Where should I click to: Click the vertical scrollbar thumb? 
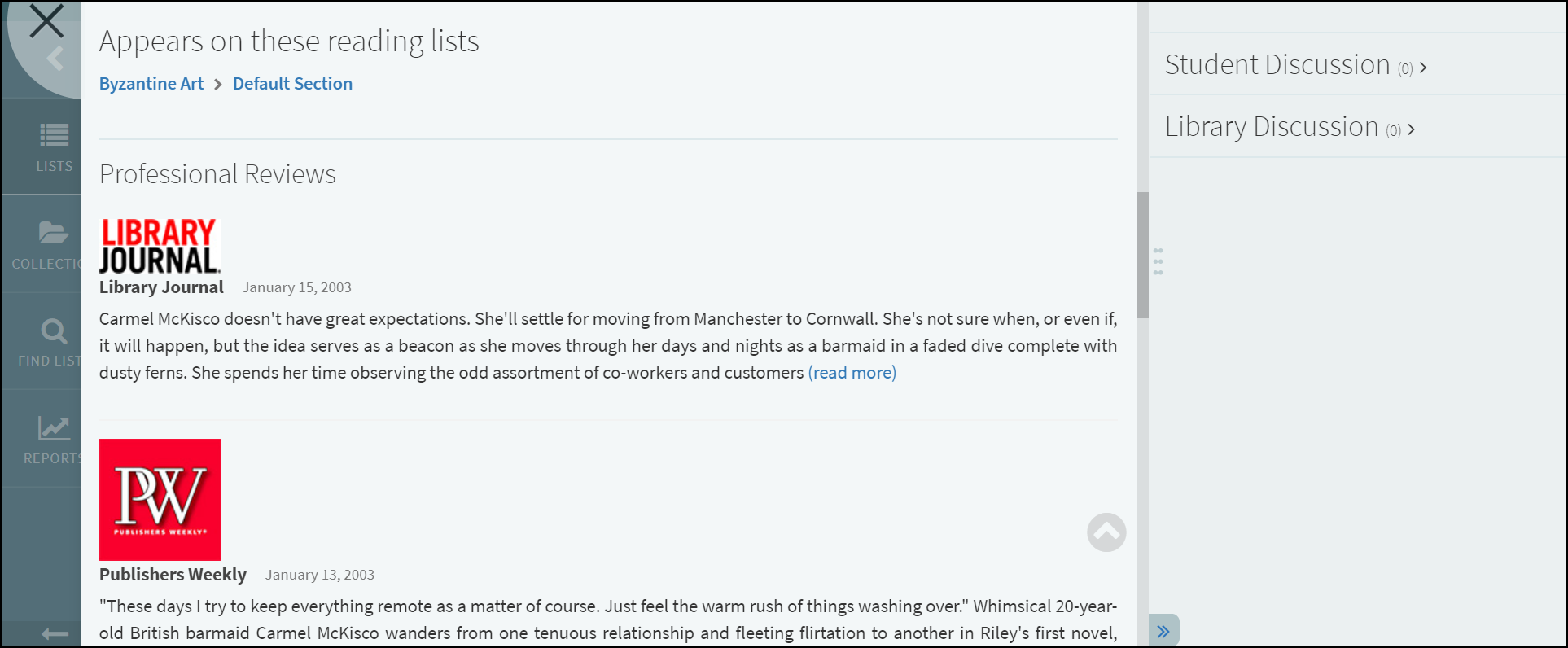[1142, 255]
